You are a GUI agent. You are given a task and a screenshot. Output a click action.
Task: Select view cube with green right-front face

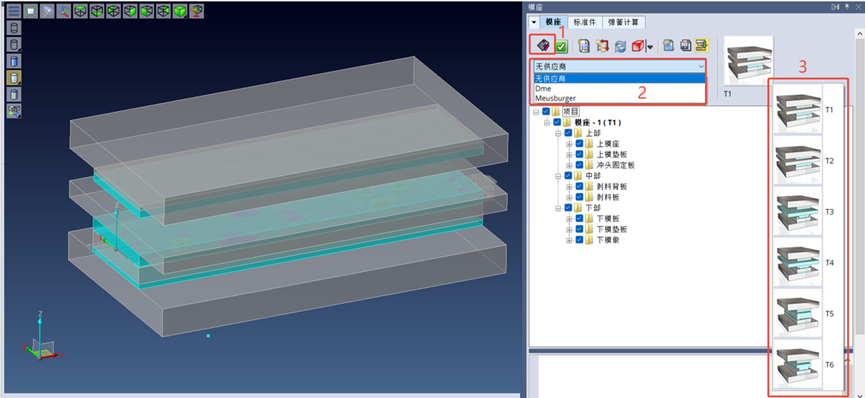coord(130,11)
